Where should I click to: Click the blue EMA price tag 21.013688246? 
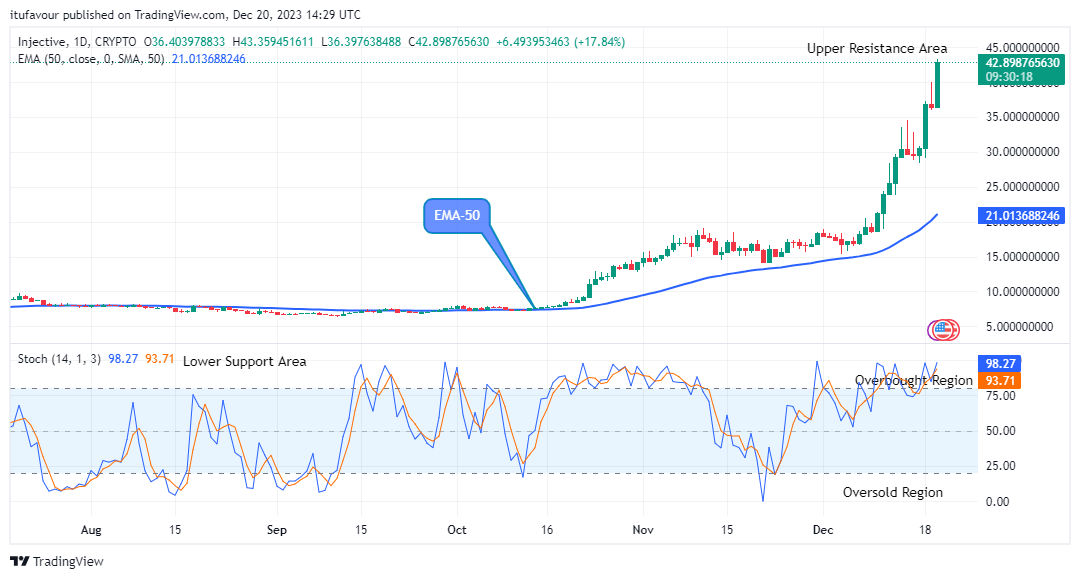(x=1022, y=216)
